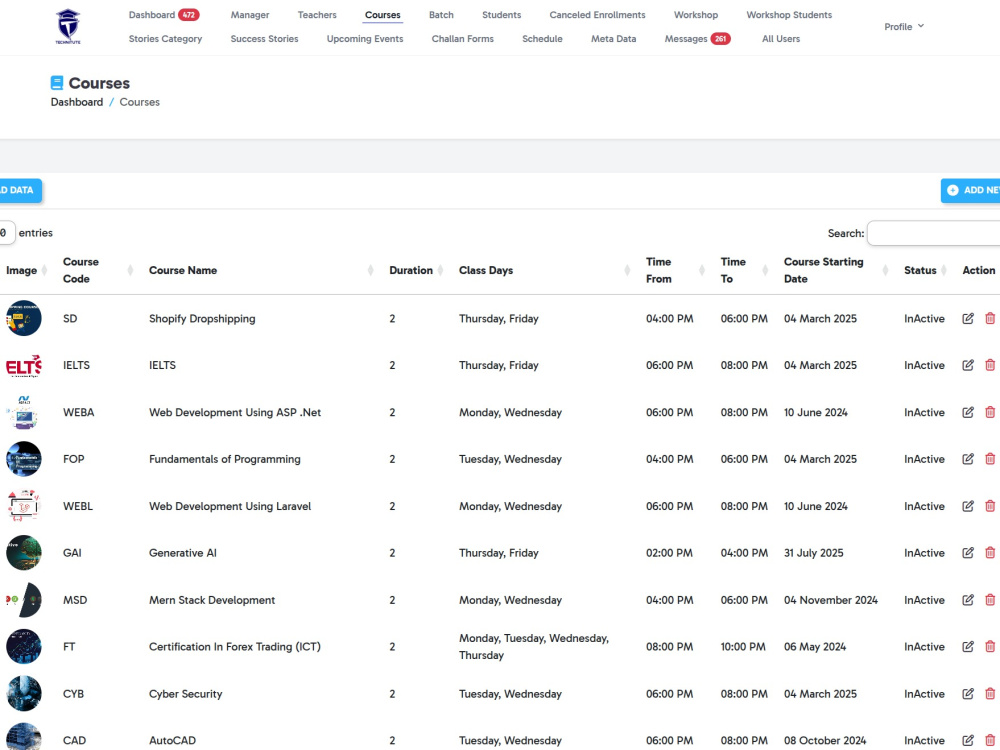Click the 'Monday, Tuesday, Wednesday, Thursday' cell
The height and width of the screenshot is (750, 1000).
tap(534, 647)
